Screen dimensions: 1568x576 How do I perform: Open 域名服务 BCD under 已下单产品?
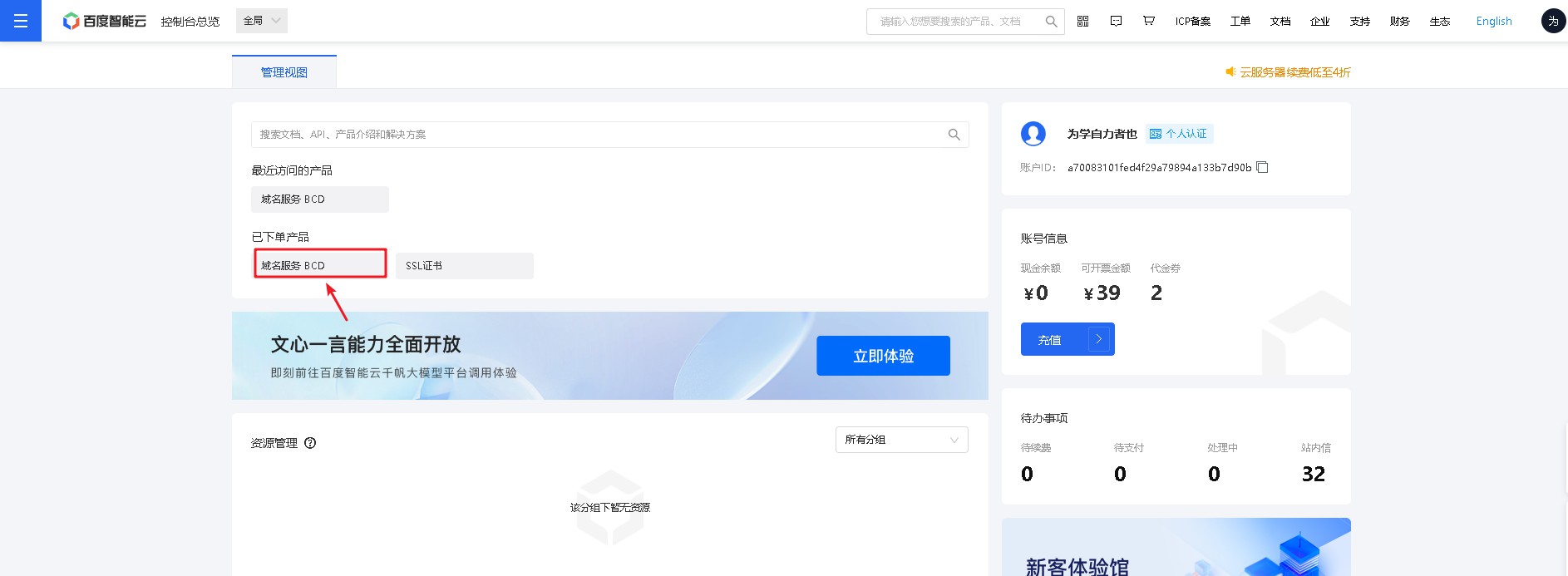click(320, 266)
